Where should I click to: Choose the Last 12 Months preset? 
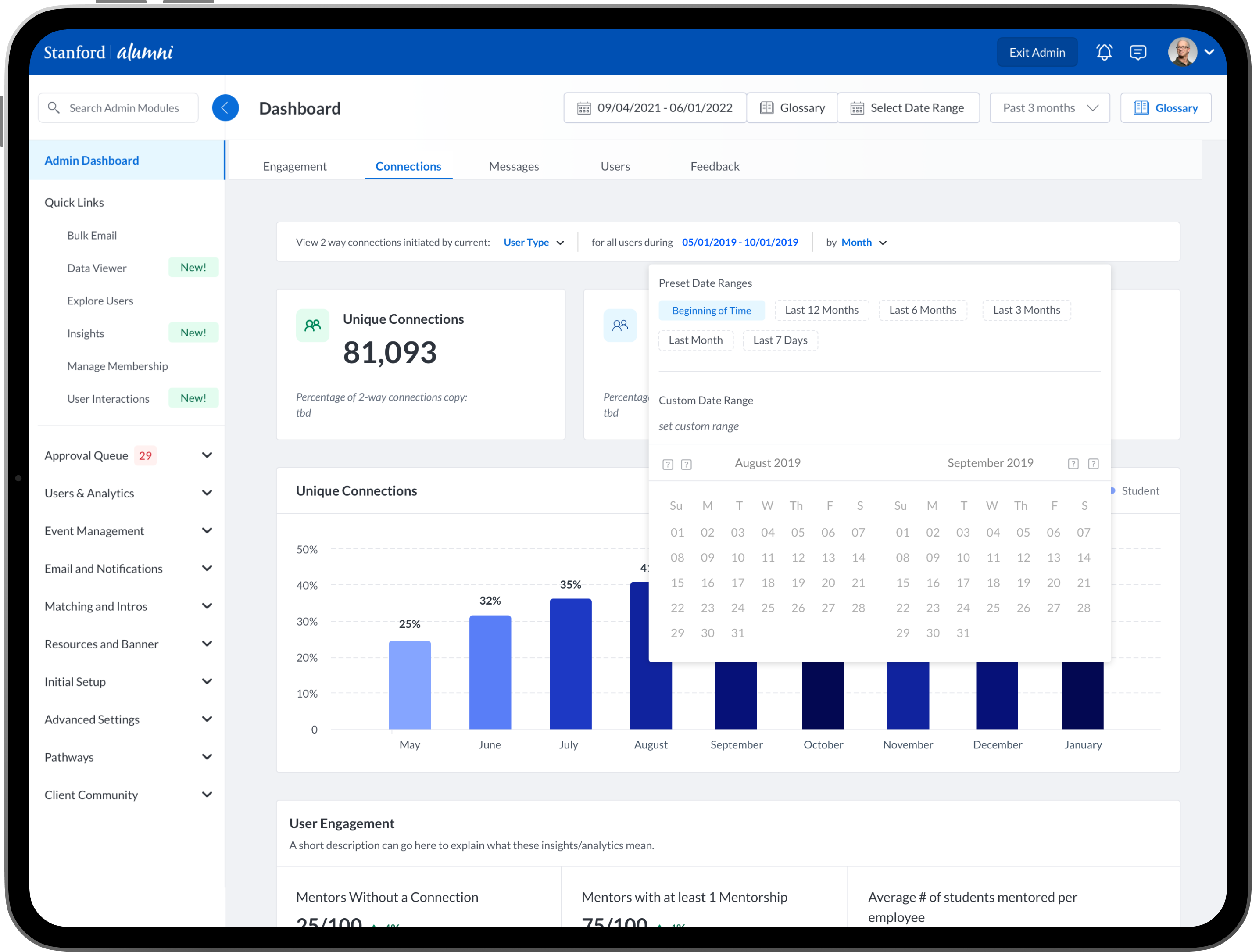[x=821, y=310]
